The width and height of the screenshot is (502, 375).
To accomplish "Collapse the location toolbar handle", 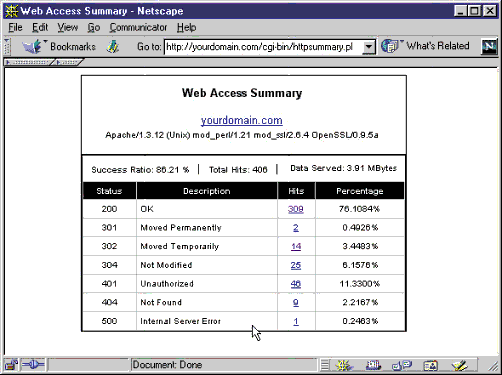I will [x=7, y=46].
